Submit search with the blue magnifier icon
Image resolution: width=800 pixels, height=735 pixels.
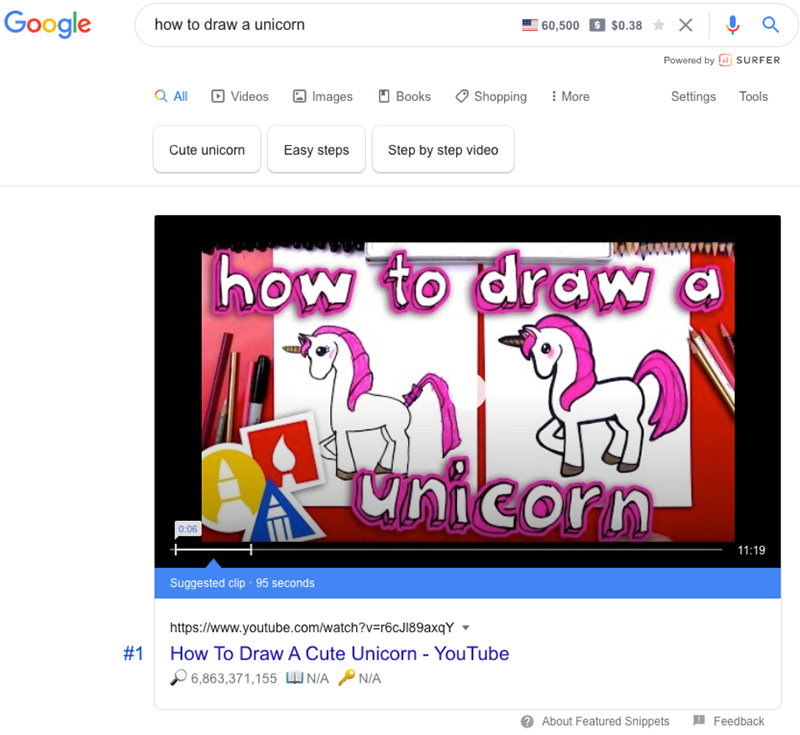coord(770,24)
